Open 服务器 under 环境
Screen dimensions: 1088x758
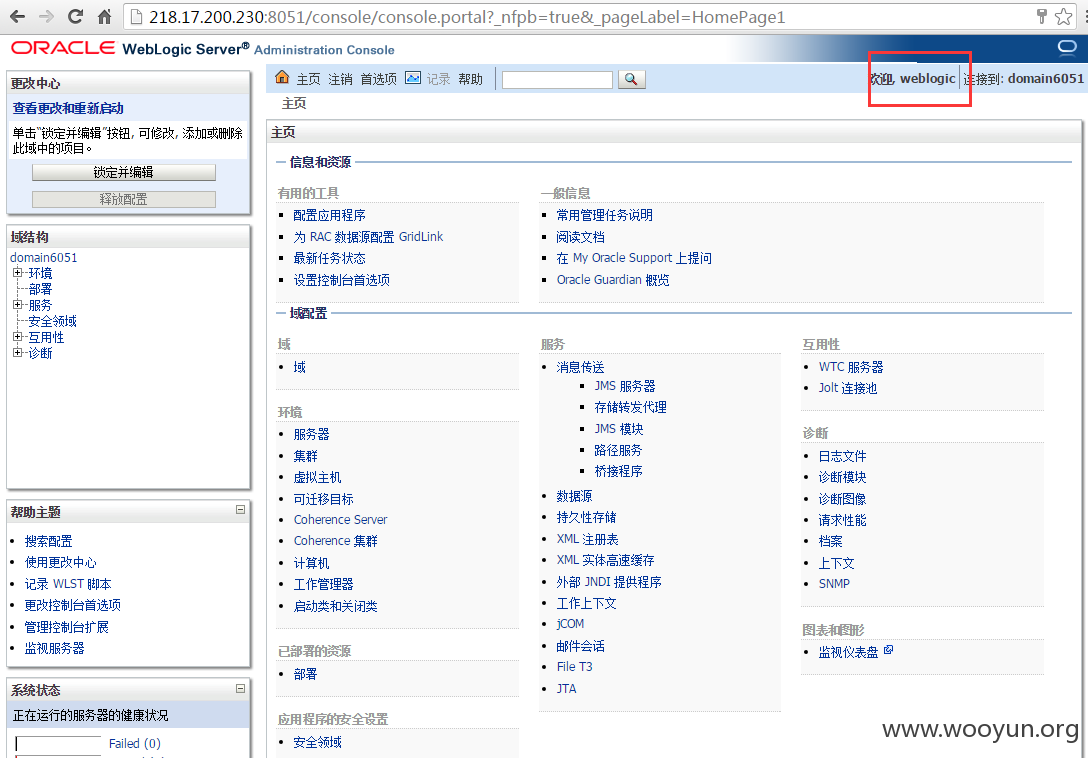click(x=312, y=435)
